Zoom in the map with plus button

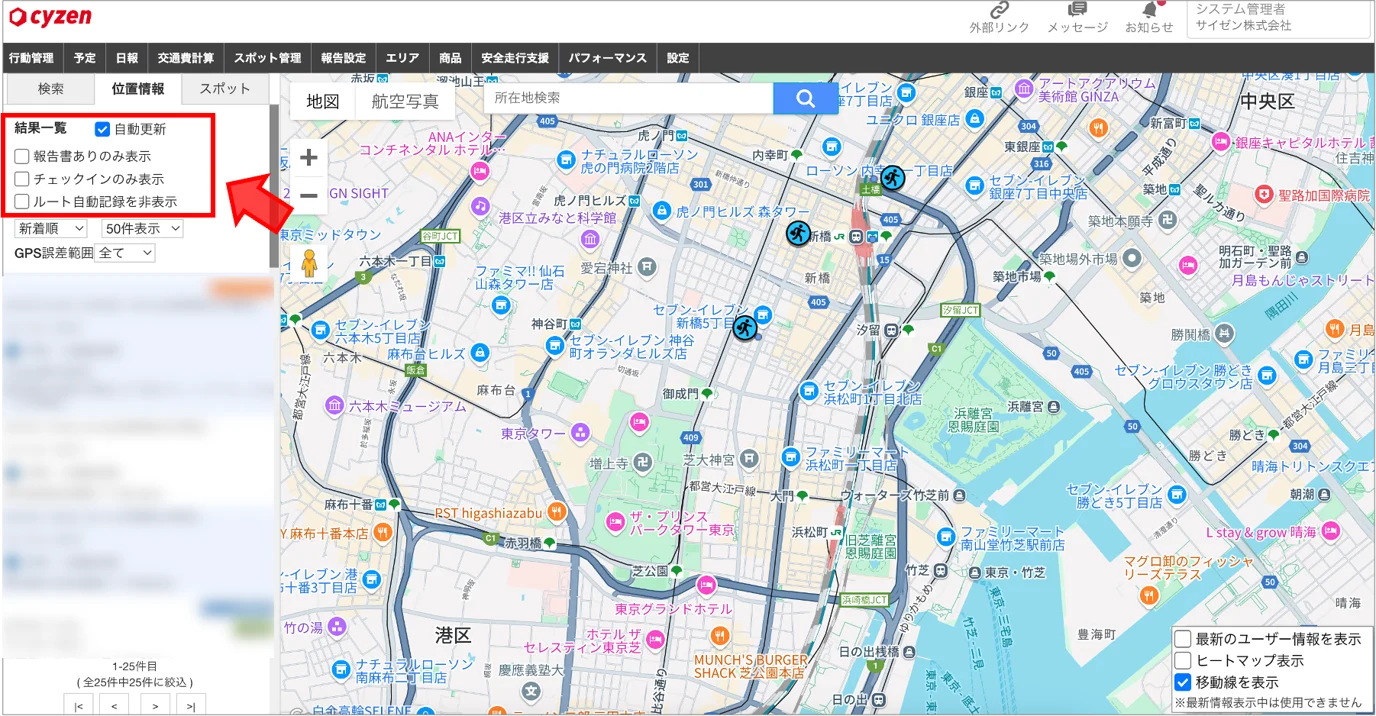pyautogui.click(x=308, y=157)
